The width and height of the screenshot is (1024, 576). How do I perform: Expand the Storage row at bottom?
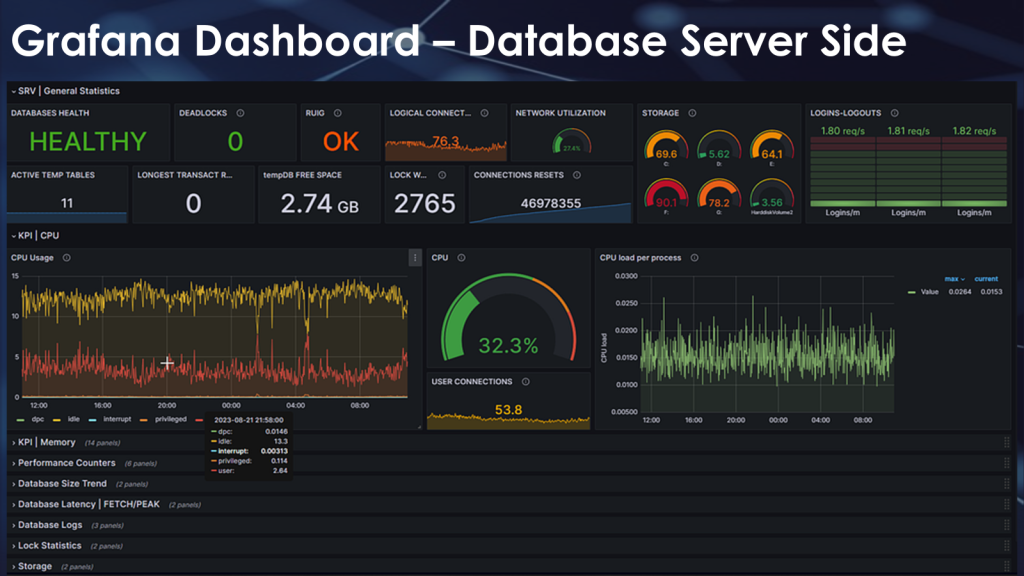point(31,566)
